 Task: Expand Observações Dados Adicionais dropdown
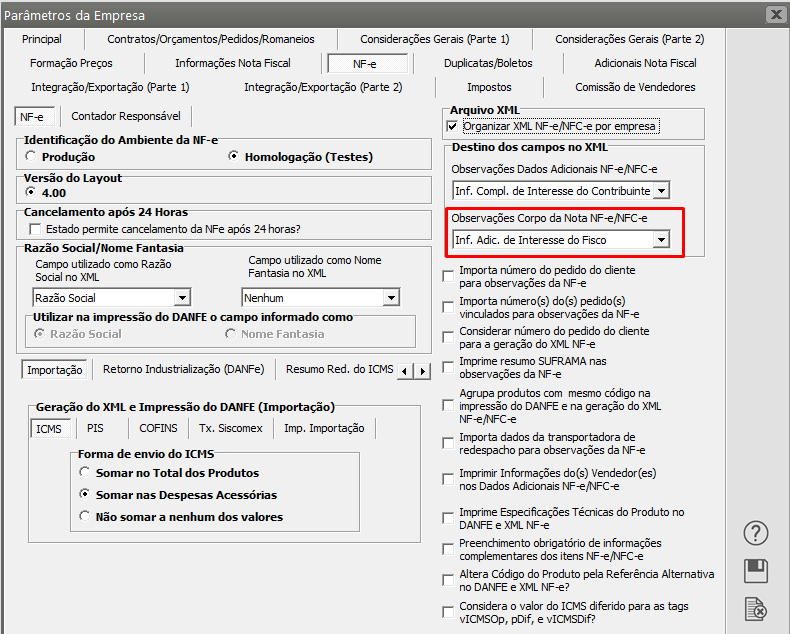(660, 191)
